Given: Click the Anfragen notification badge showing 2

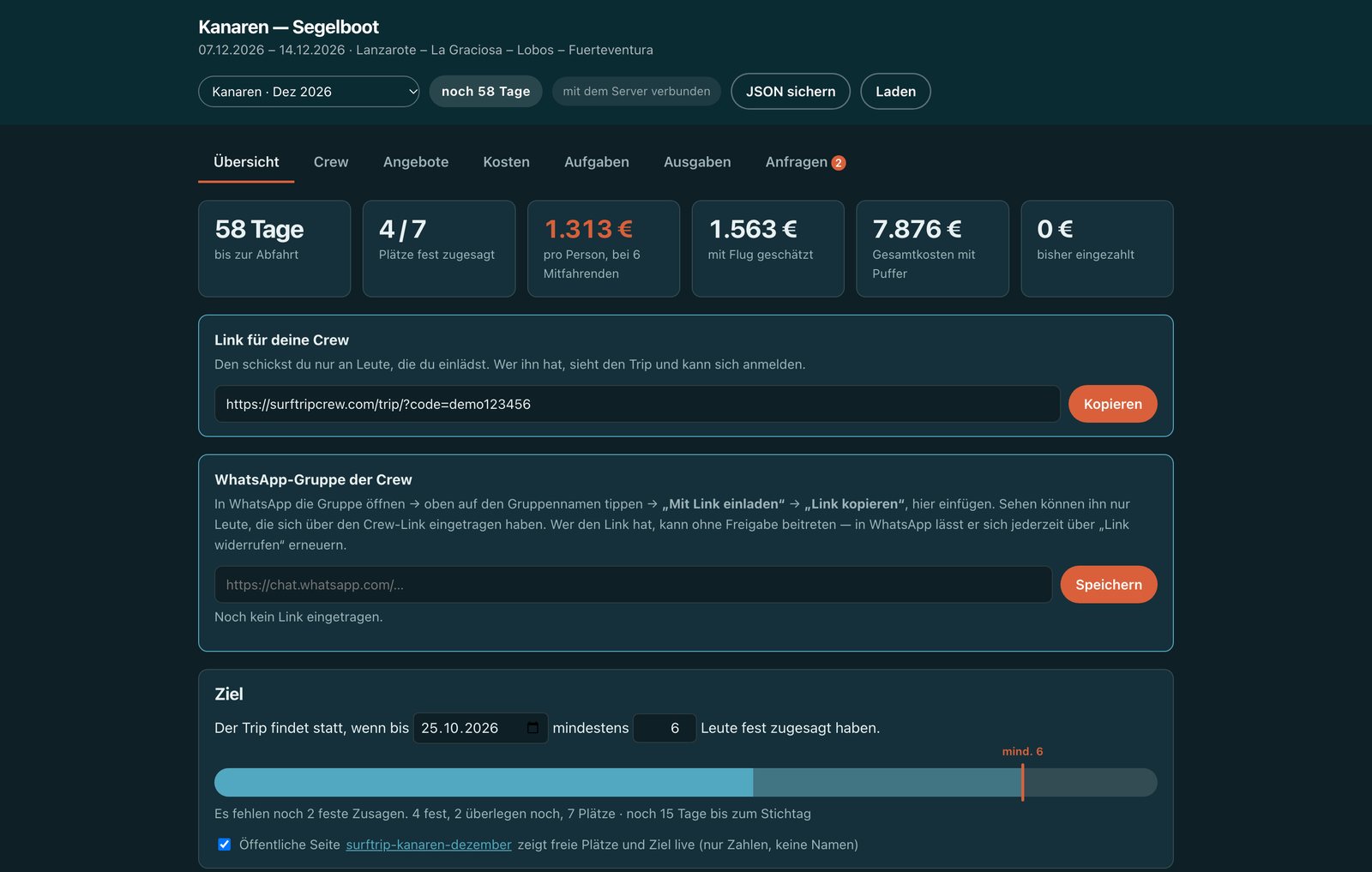Looking at the screenshot, I should pos(839,163).
